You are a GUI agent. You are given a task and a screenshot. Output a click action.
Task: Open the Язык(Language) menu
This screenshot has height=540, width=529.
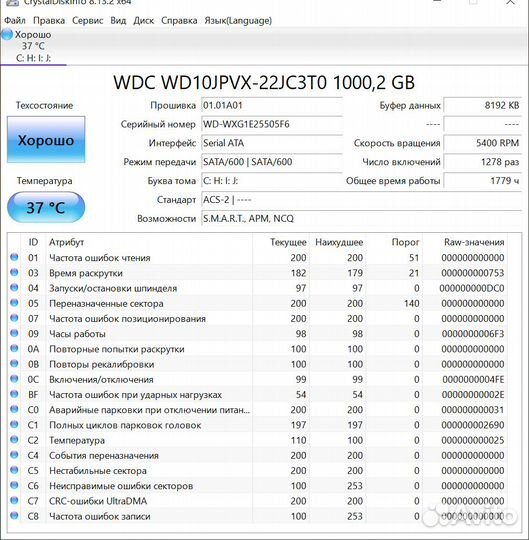(238, 21)
